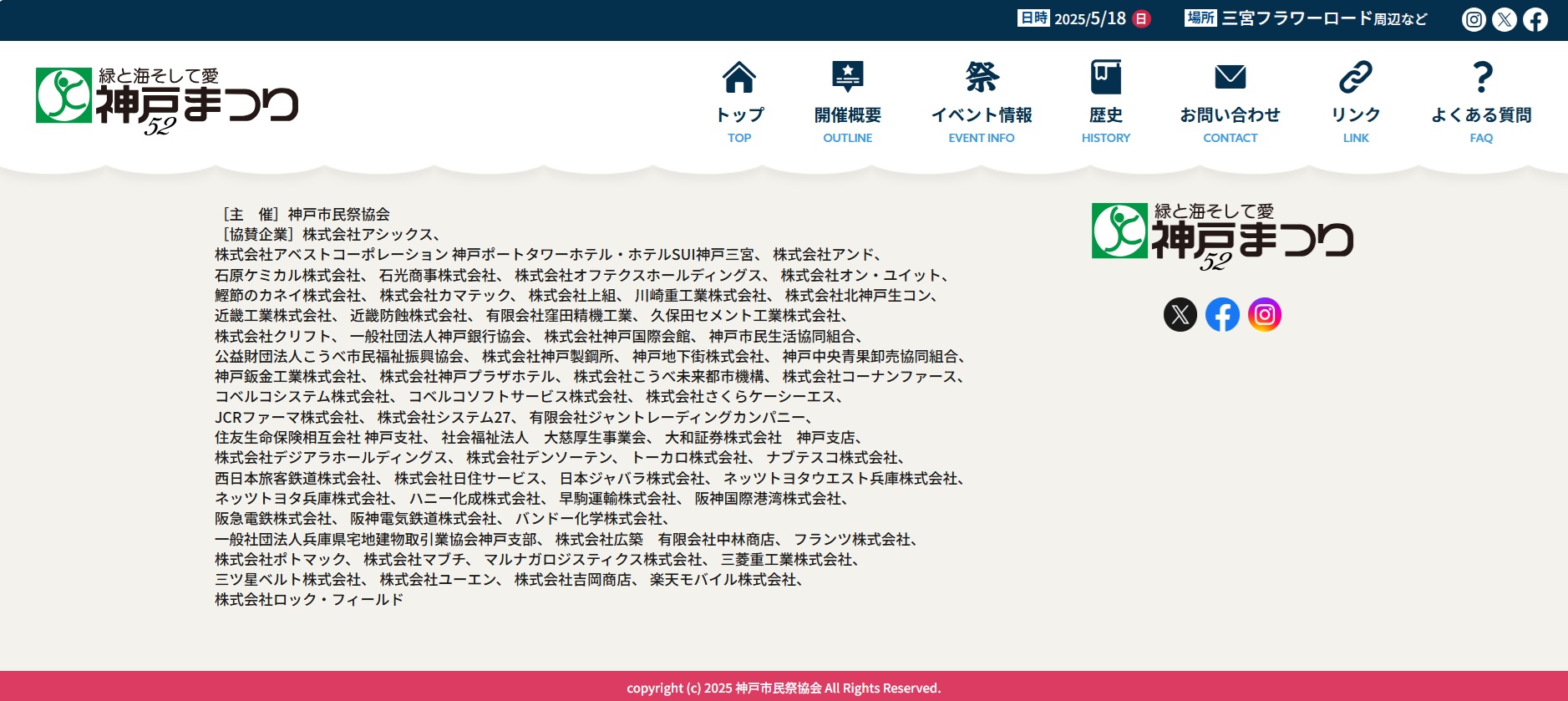
Task: Select sponsor バンドー化学株式会社
Action: point(589,519)
